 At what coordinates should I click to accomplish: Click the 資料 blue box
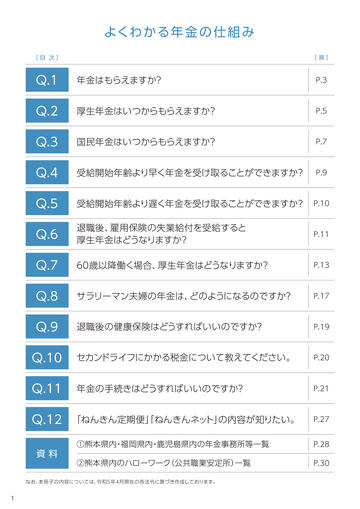point(47,453)
